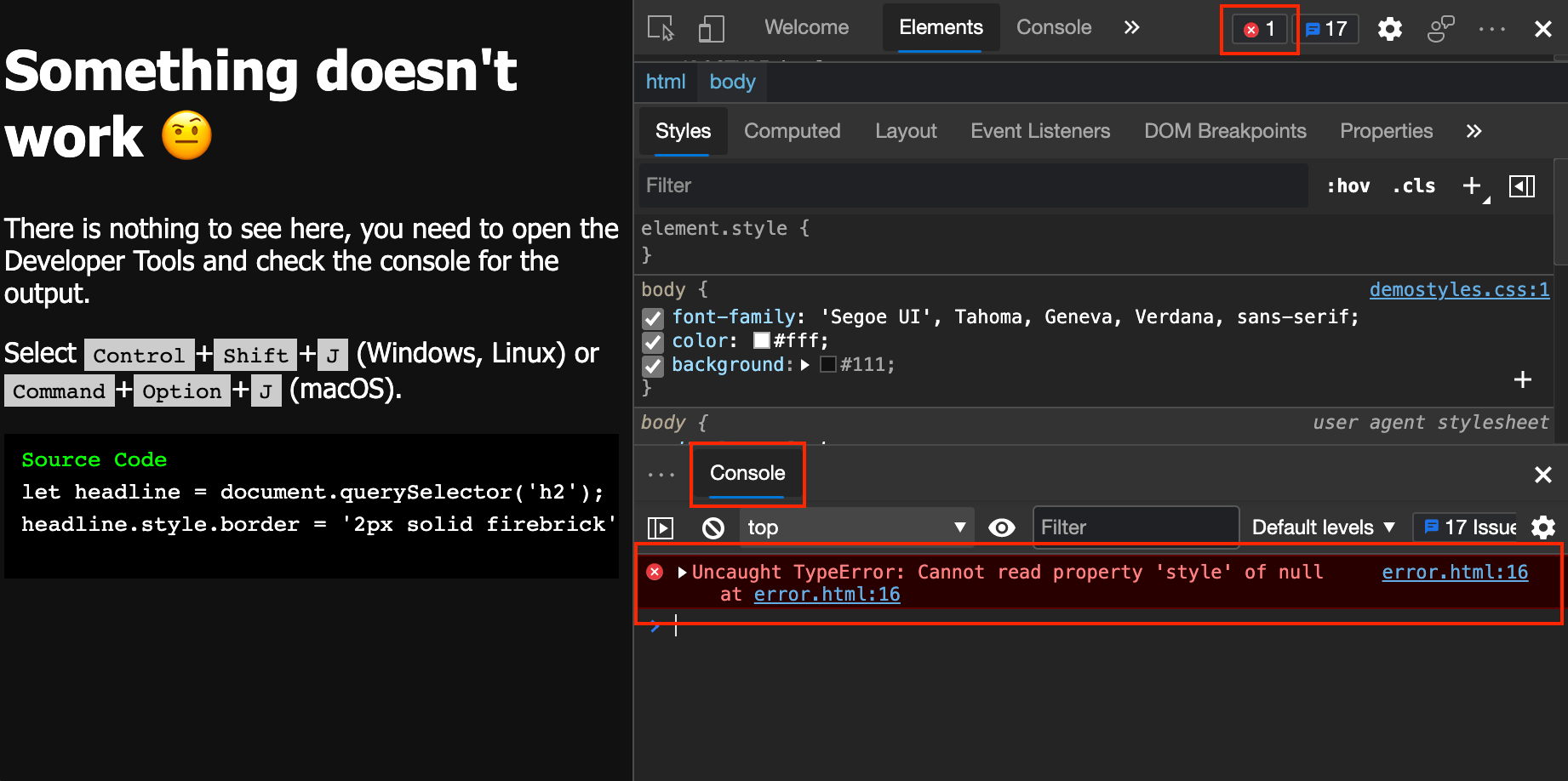The image size is (1568, 781).
Task: Open DevTools settings gear in top toolbar
Action: (1390, 29)
